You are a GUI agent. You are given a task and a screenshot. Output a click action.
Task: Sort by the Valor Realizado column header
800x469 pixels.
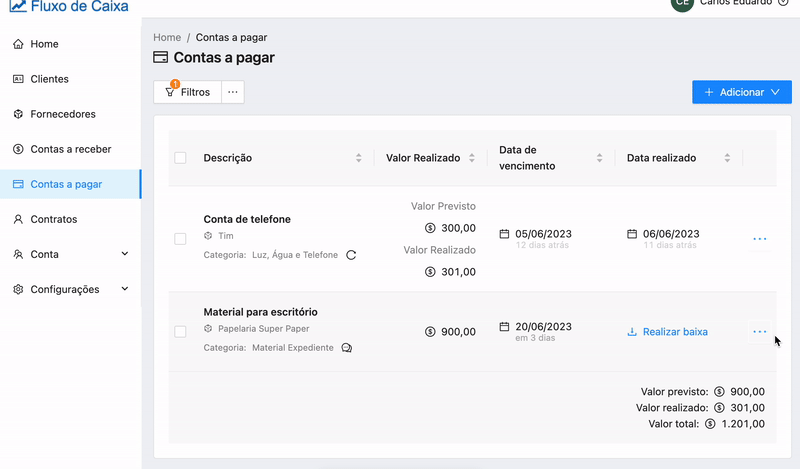pyautogui.click(x=423, y=158)
